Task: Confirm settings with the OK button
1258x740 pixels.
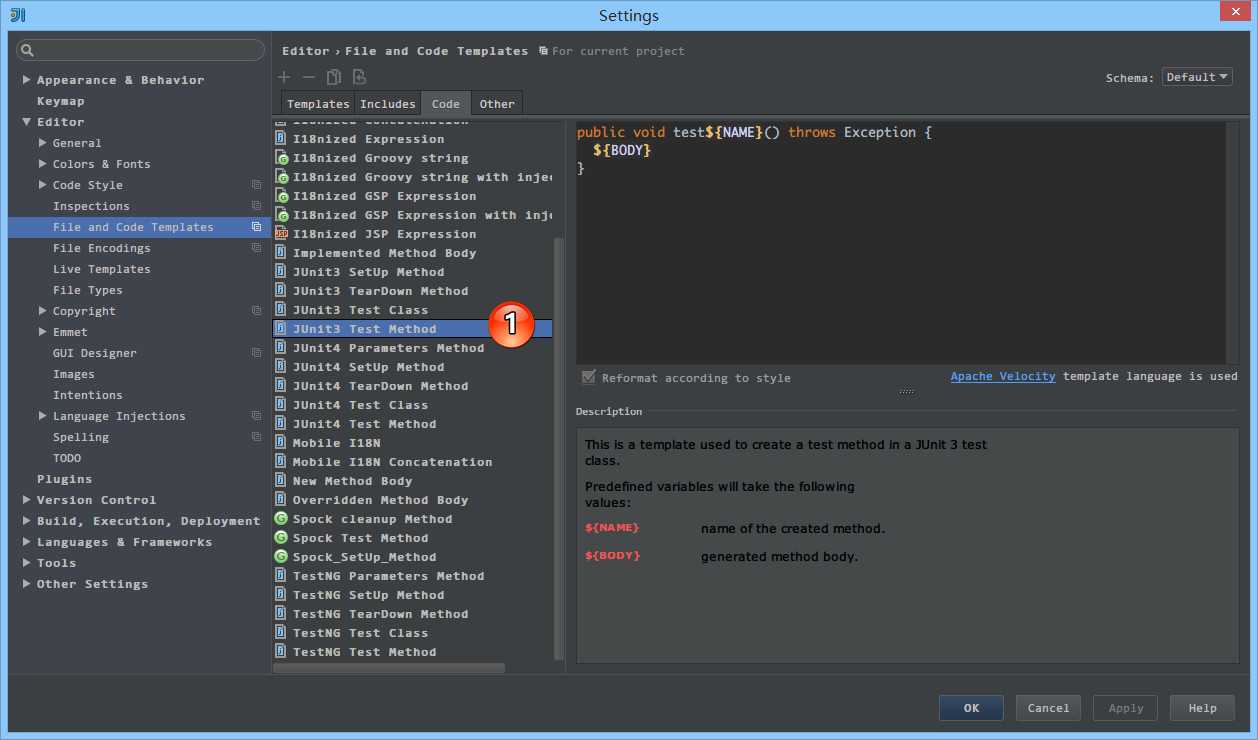Action: pos(971,708)
